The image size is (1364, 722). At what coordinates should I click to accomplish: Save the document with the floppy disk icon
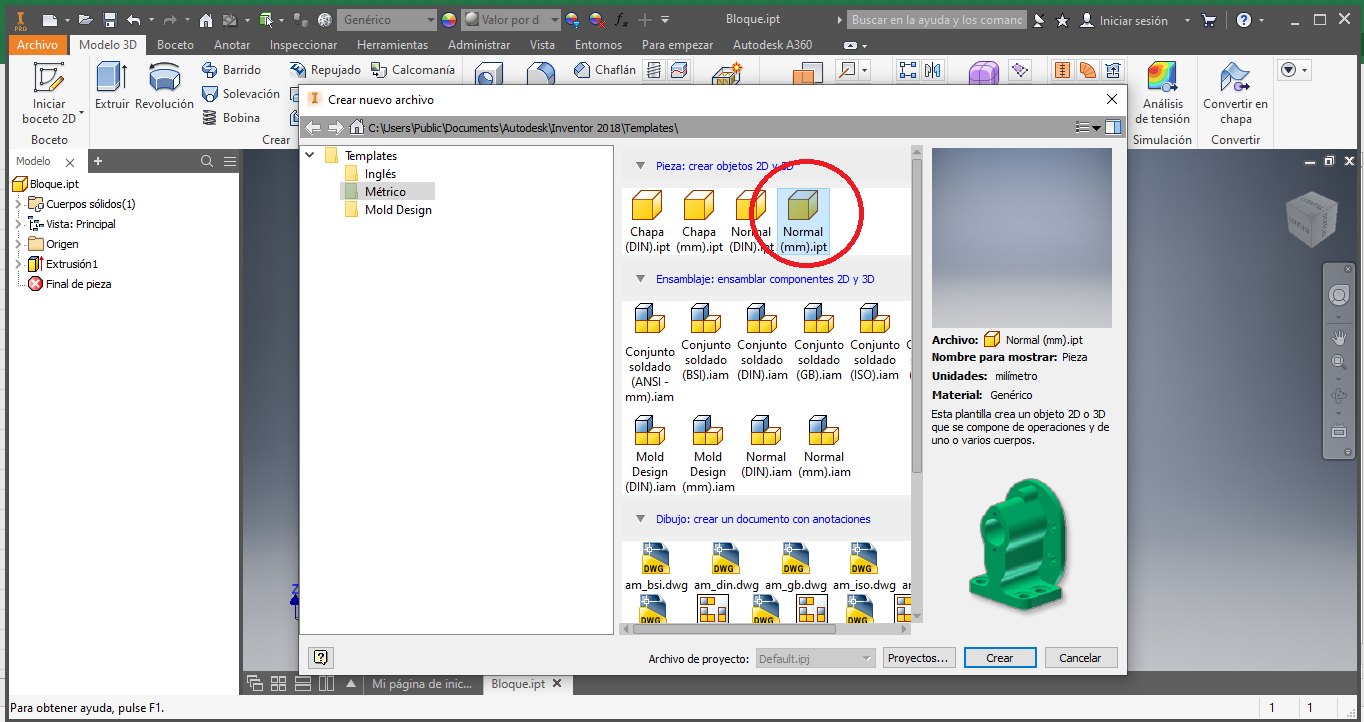pyautogui.click(x=109, y=20)
